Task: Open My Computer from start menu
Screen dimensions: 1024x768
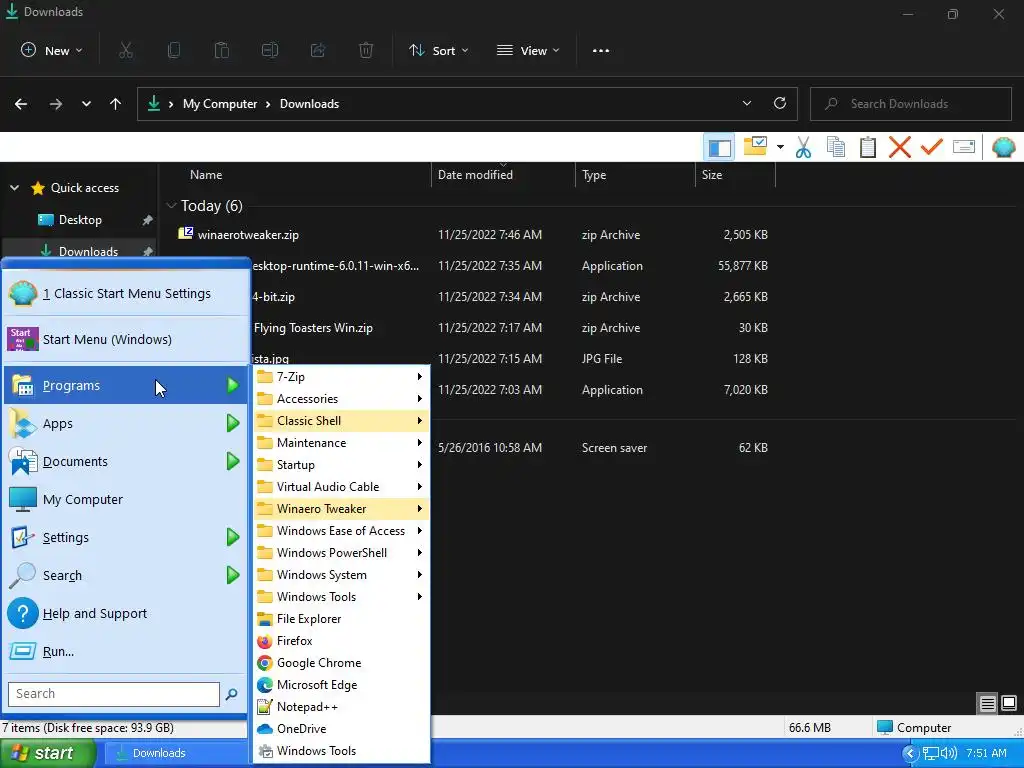Action: tap(127, 500)
